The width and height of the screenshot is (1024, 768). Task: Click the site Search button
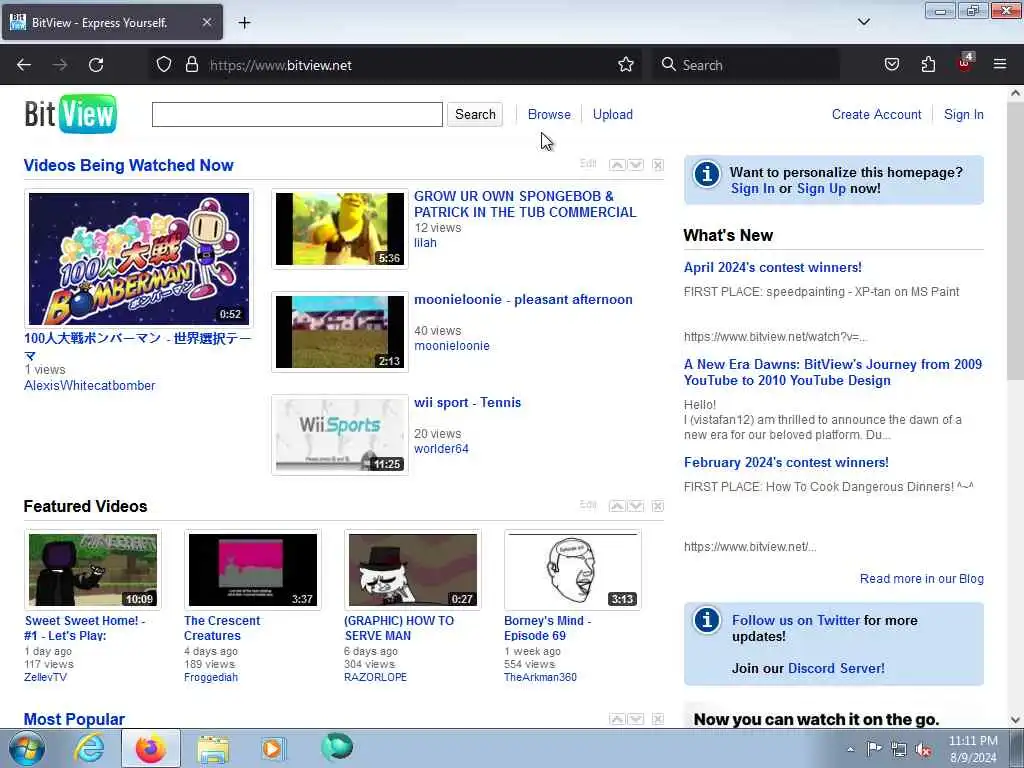tap(475, 114)
